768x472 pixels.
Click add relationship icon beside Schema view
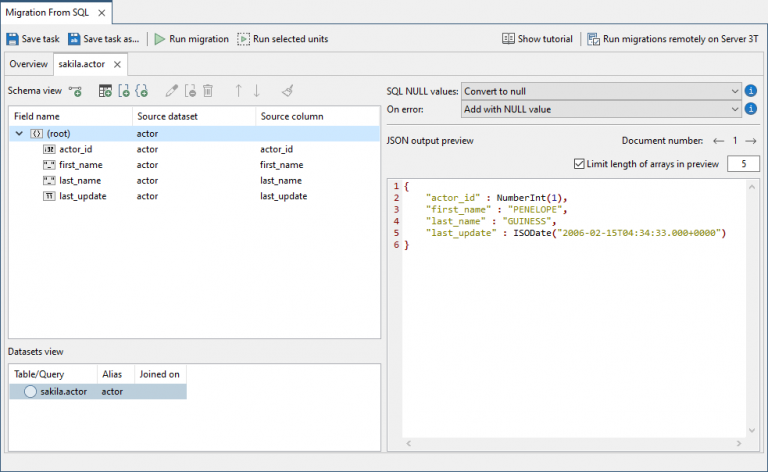coord(75,91)
